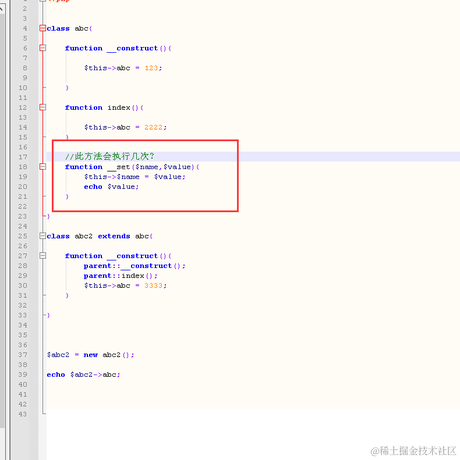Place cursor on 'function __set($name,$value){'
Viewport: 460px width, 460px height.
point(132,167)
